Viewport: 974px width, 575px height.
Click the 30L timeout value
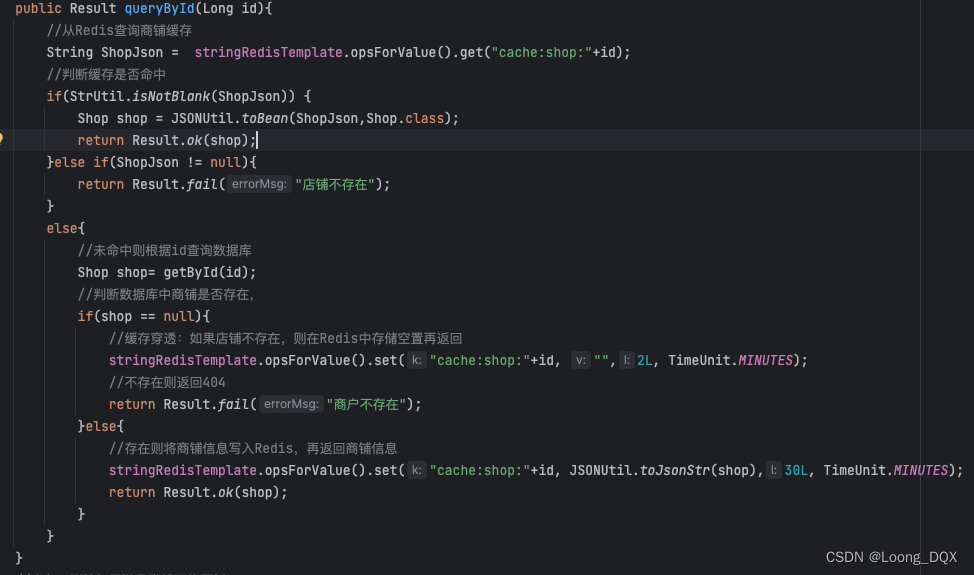pos(796,470)
